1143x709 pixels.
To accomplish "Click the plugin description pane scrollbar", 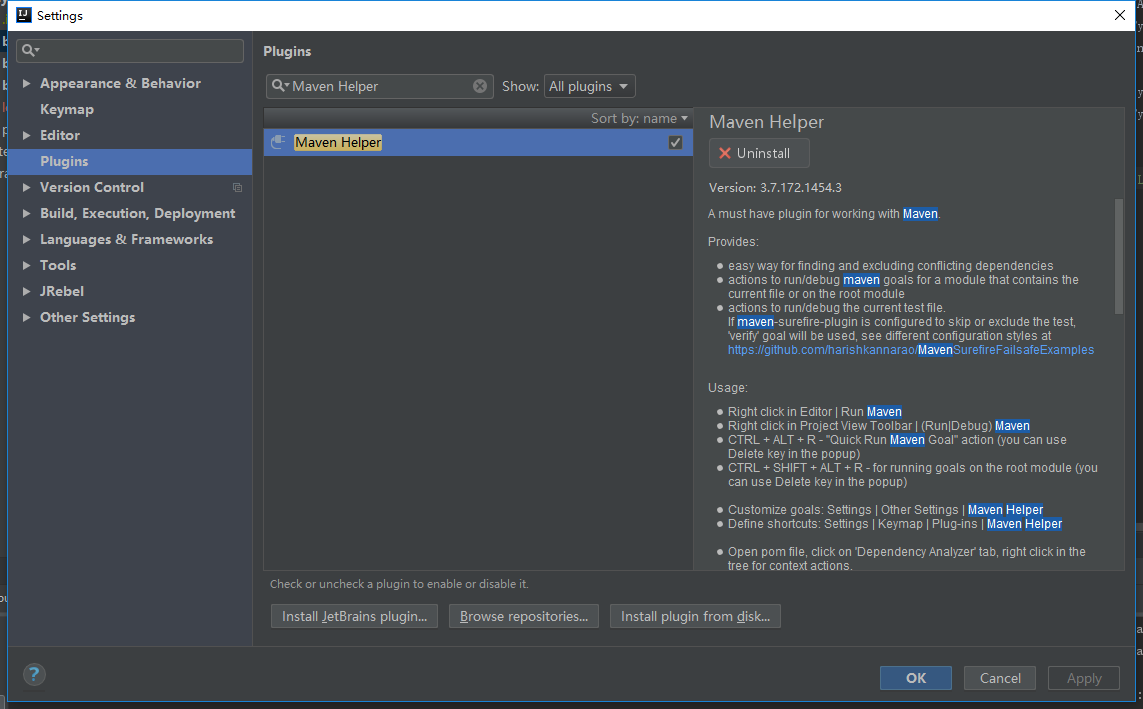I will point(1119,258).
